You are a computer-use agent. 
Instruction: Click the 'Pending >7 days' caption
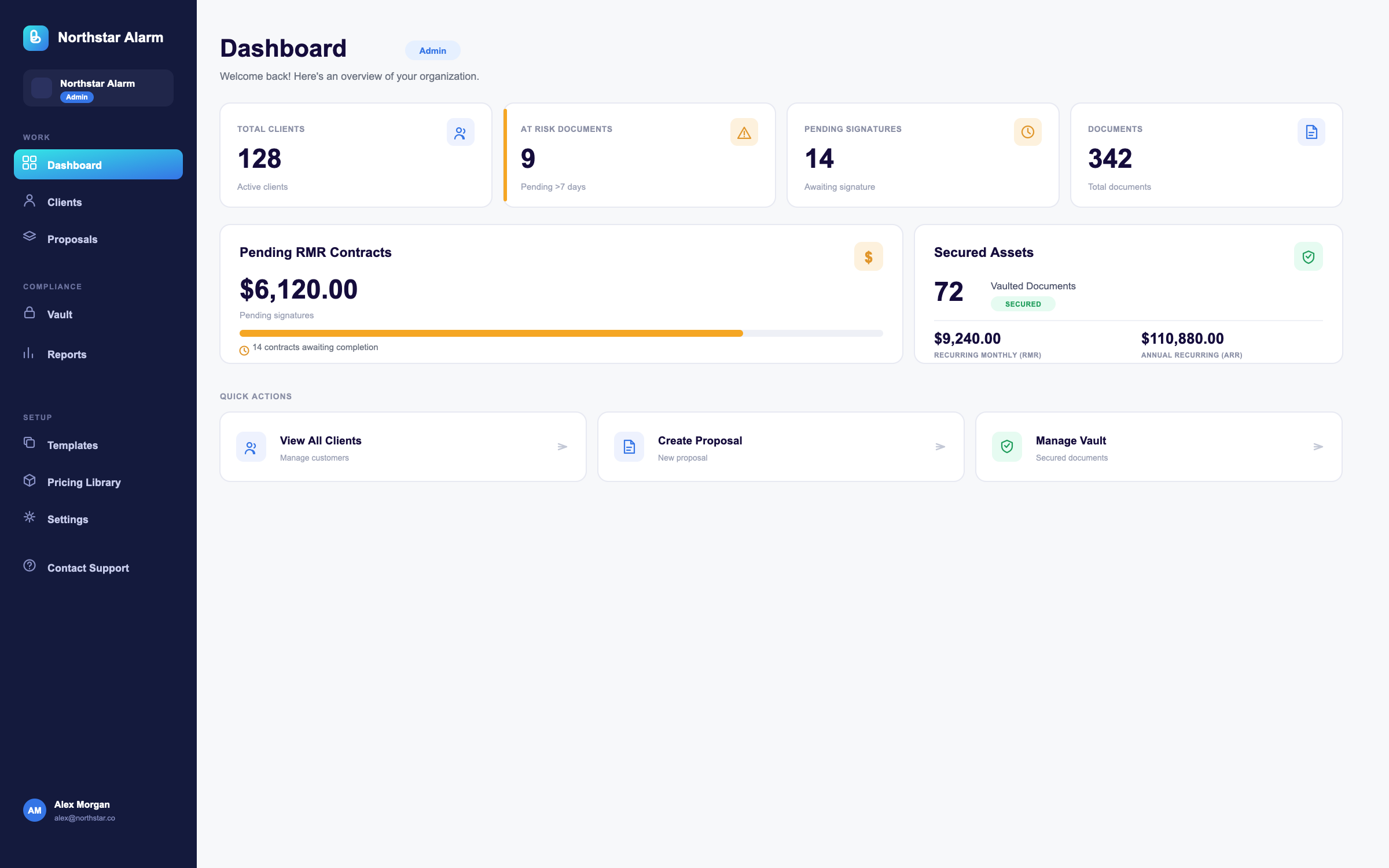coord(553,187)
